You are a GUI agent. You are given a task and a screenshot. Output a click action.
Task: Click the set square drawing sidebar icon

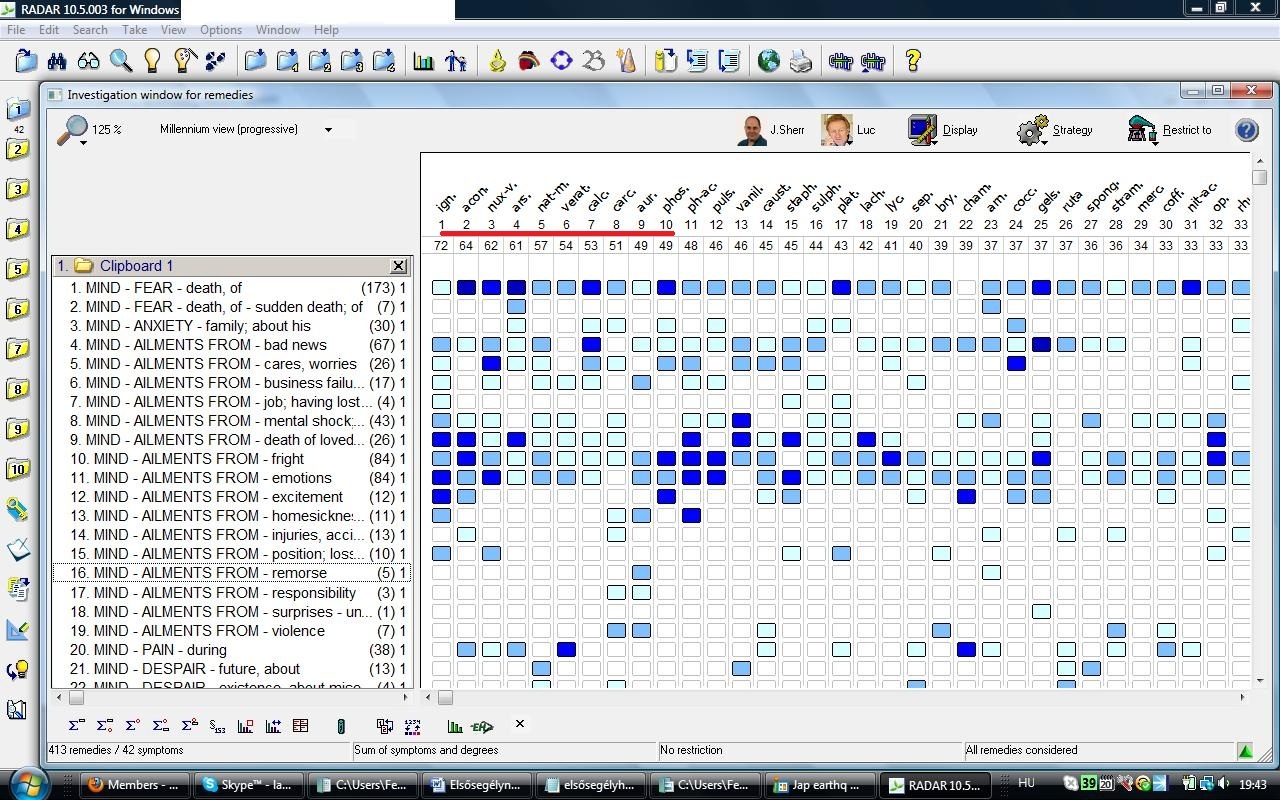17,630
